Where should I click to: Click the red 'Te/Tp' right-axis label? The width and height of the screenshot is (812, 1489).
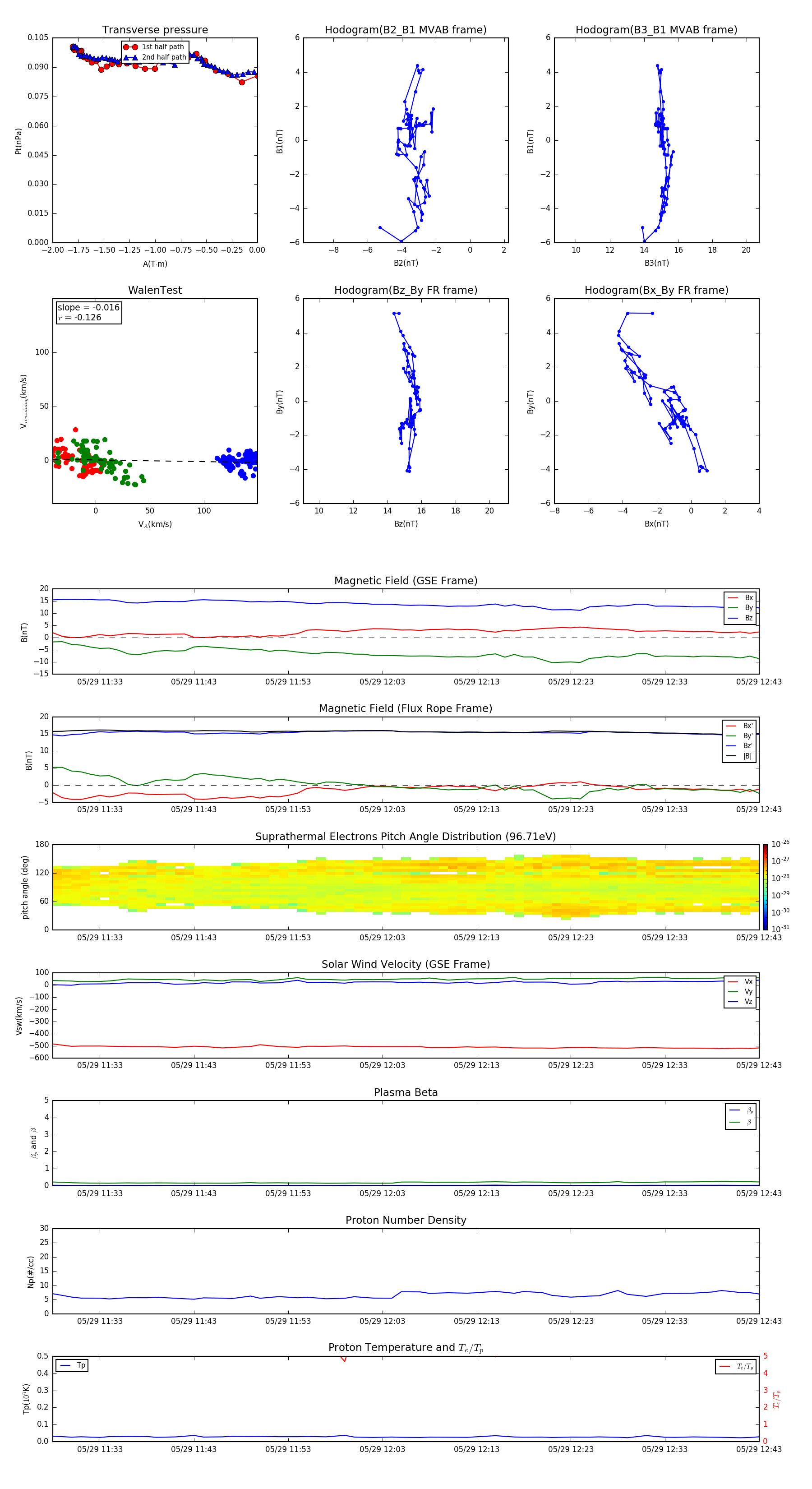coord(776,1399)
